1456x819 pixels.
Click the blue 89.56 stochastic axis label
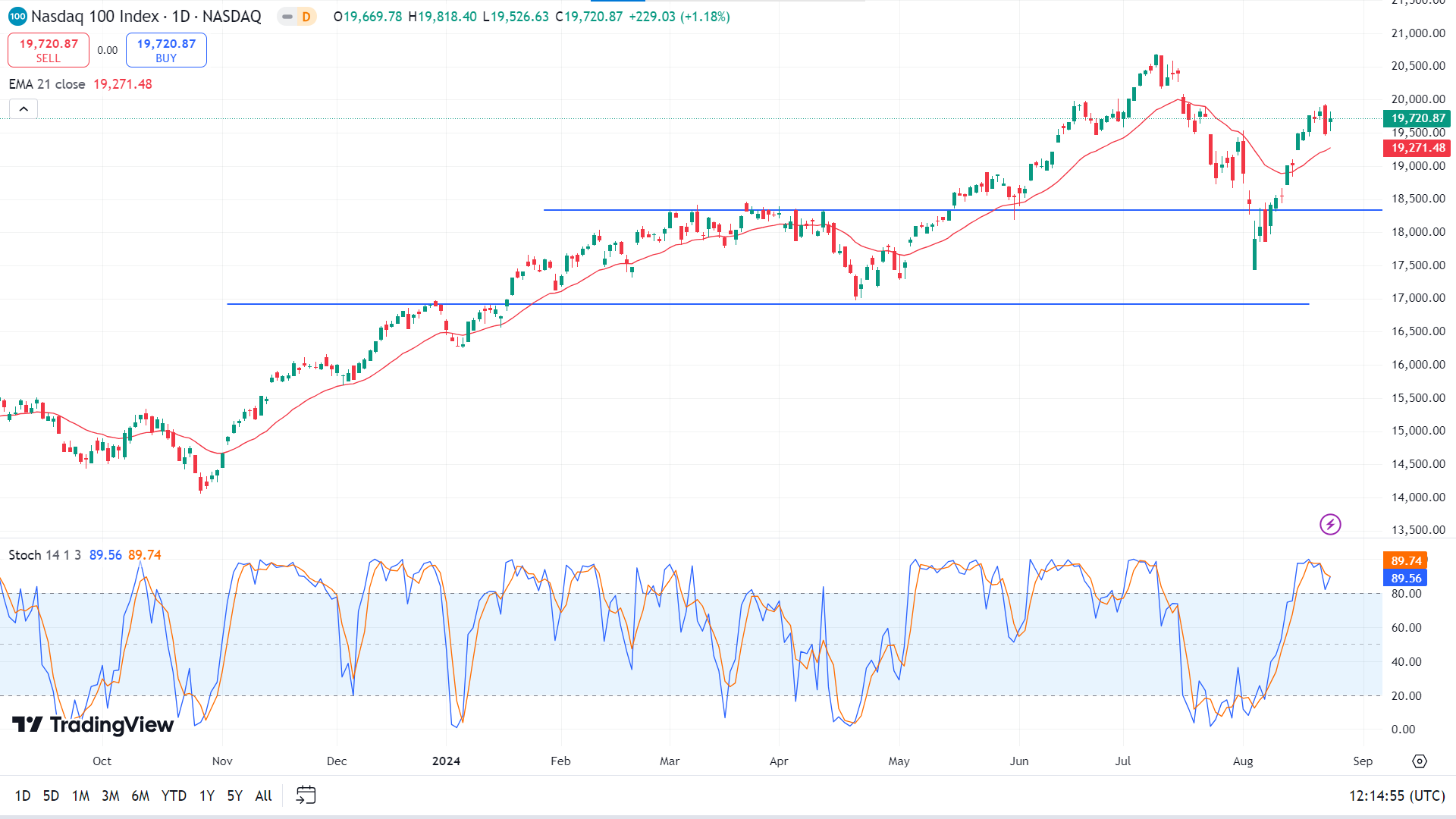click(x=1406, y=578)
